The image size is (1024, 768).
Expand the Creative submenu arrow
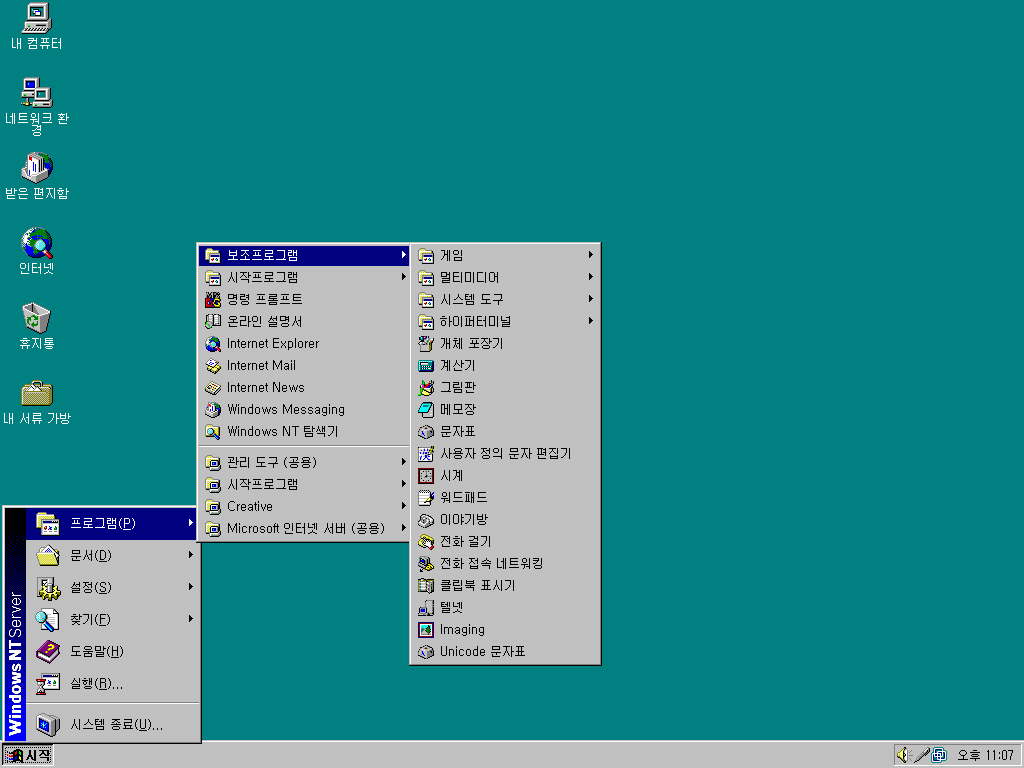(404, 506)
